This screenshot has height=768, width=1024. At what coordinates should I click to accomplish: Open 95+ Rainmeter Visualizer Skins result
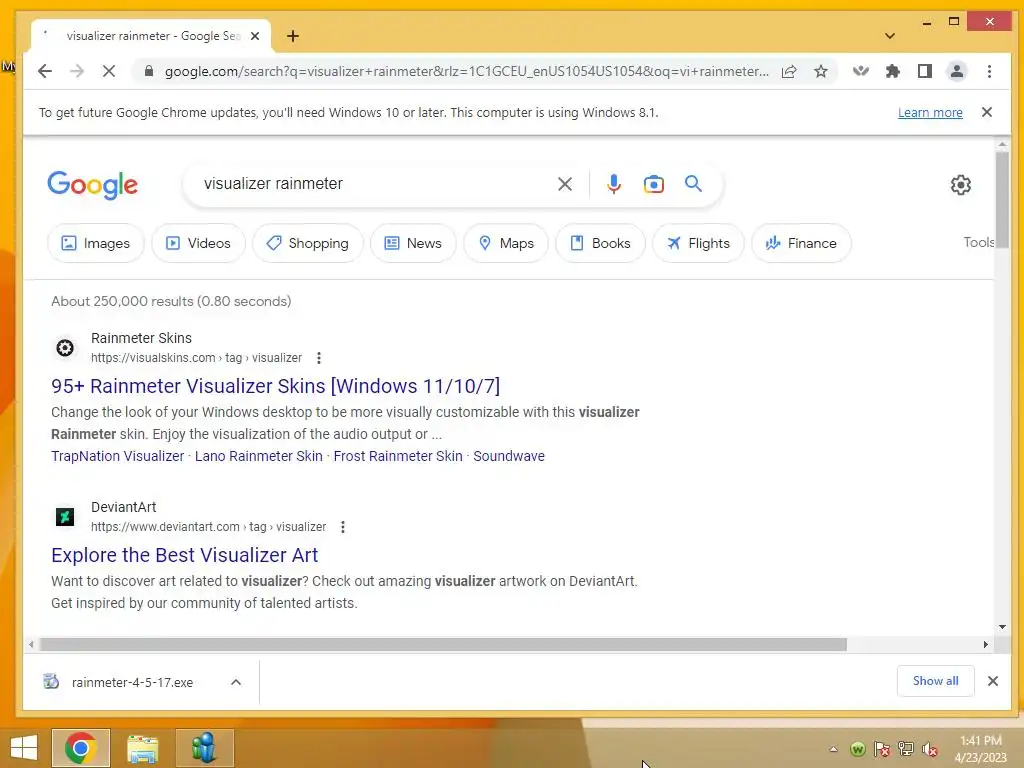point(276,386)
